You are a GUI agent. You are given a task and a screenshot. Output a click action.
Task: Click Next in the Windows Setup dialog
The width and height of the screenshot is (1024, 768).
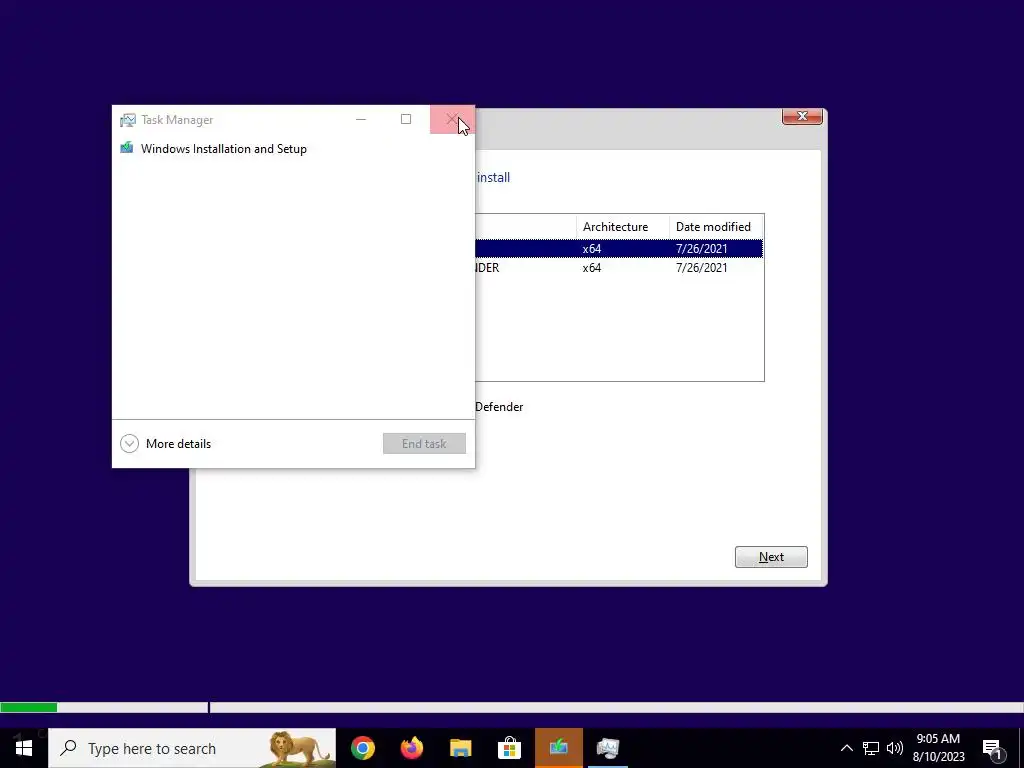click(771, 557)
